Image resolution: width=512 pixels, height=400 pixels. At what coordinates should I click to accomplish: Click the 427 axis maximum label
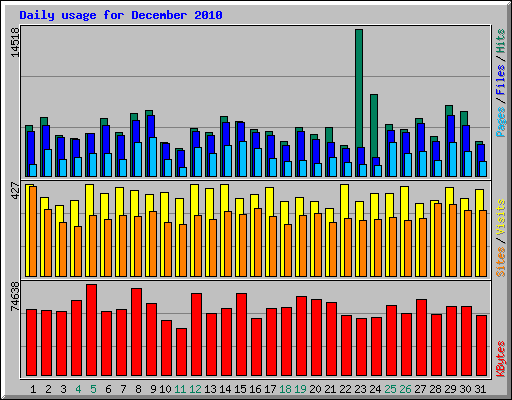tap(15, 191)
